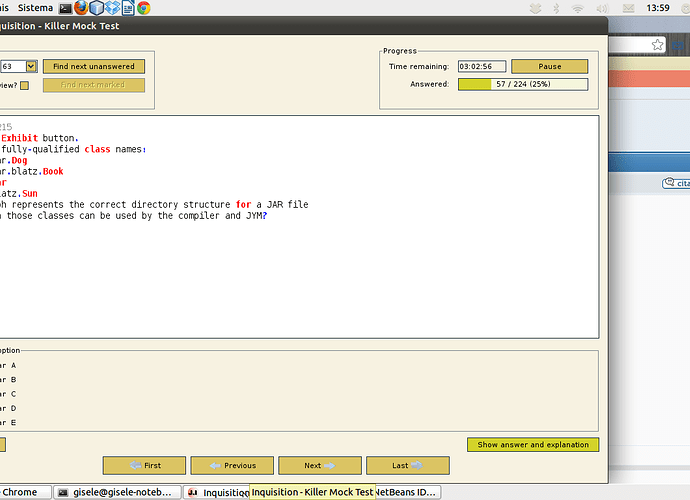Screen dimensions: 690x500
Task: Open the Dropbox icon in the panel
Action: (112, 7)
